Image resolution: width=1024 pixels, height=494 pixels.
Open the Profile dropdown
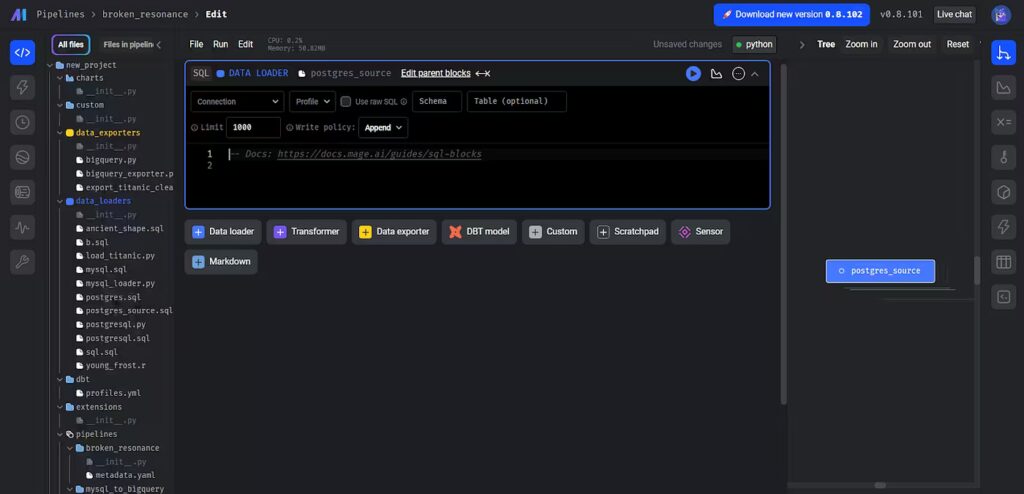coord(312,102)
